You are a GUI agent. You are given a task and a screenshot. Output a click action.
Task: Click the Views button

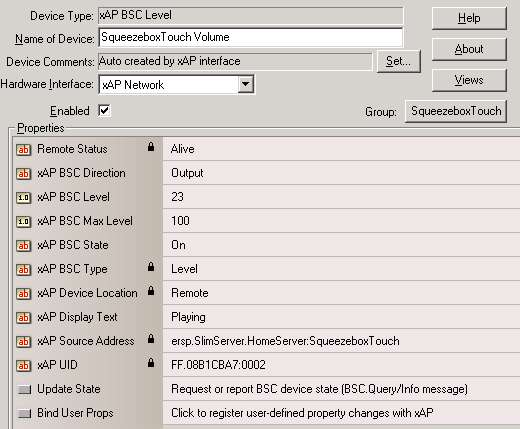tap(469, 80)
